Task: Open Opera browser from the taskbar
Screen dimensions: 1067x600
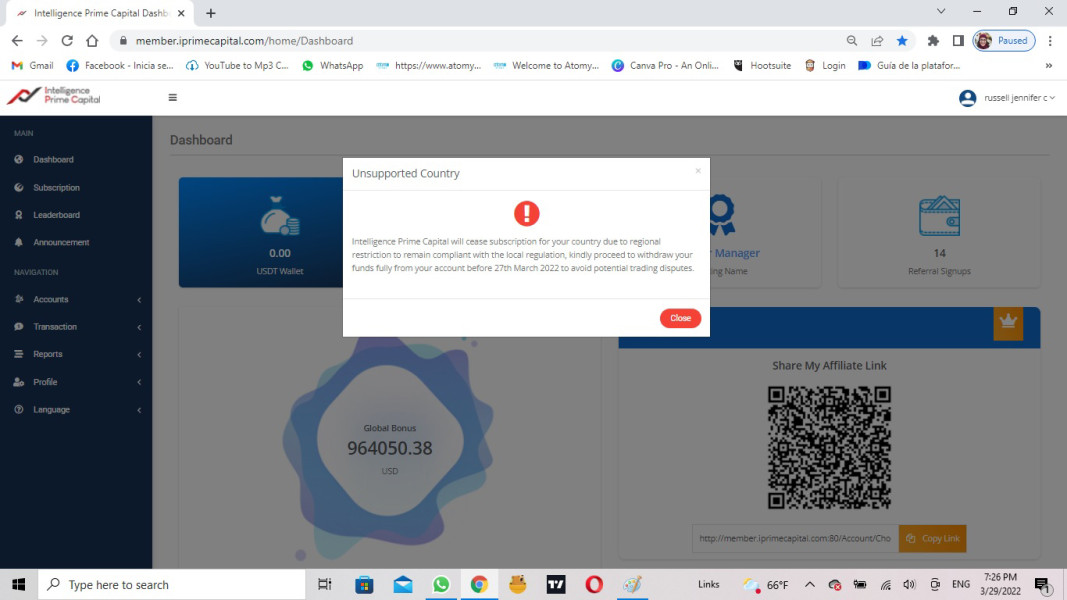Action: pyautogui.click(x=594, y=584)
